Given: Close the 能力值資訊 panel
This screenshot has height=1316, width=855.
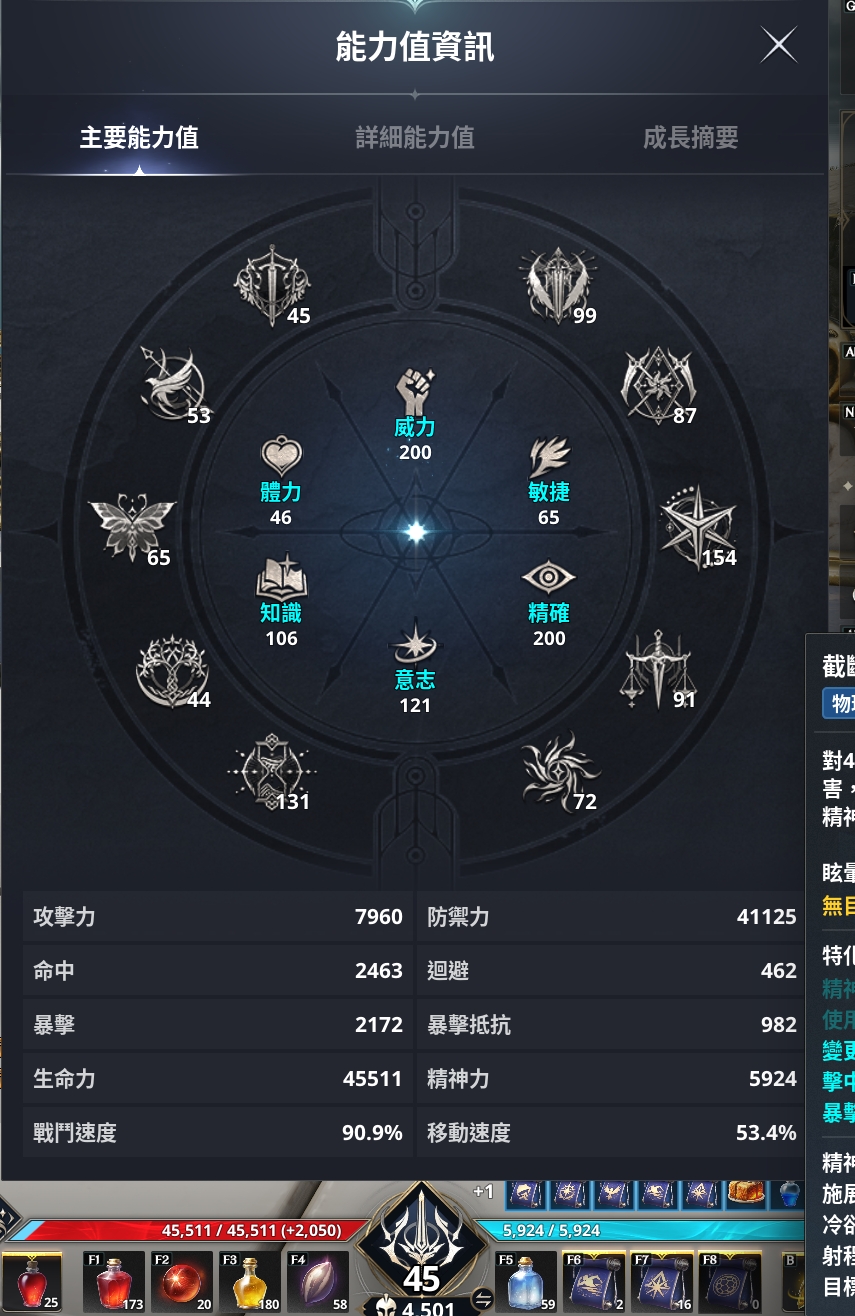Looking at the screenshot, I should (x=779, y=45).
